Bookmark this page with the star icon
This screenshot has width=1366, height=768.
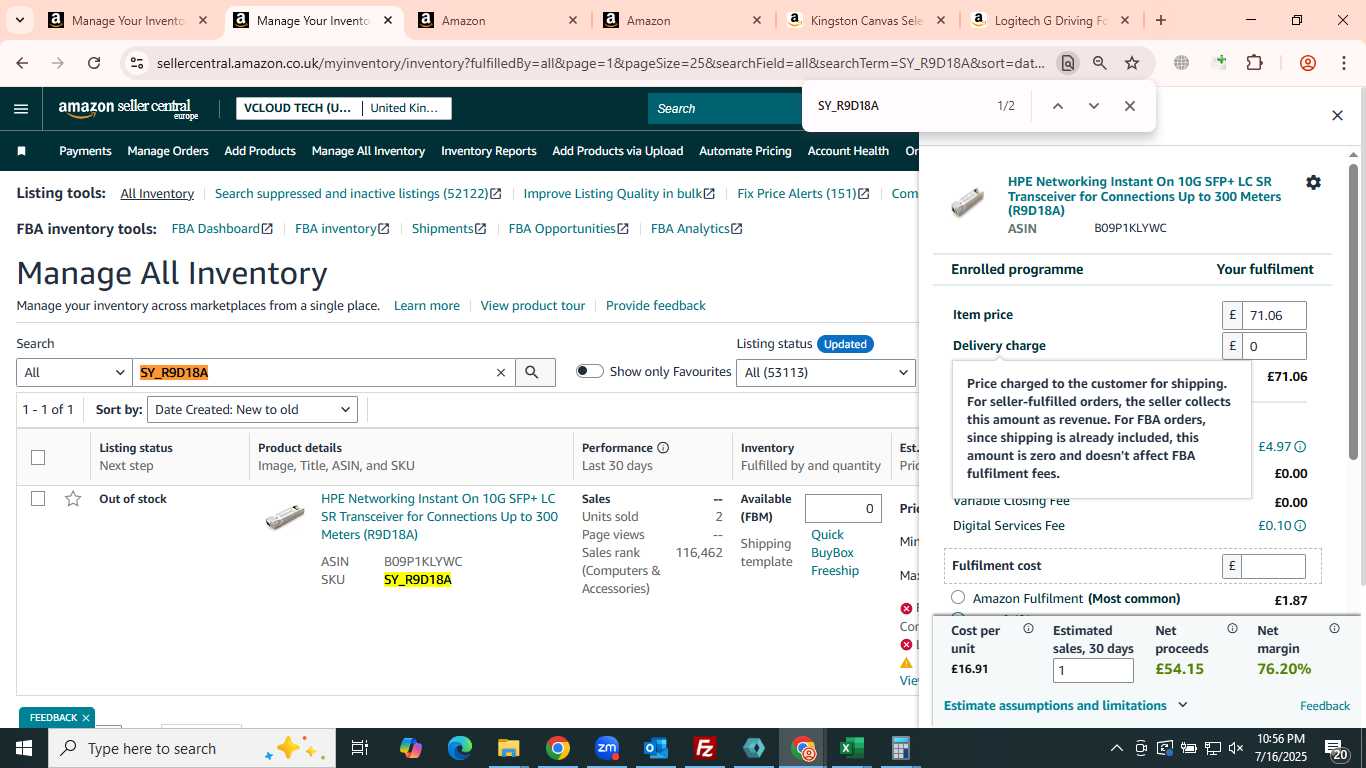point(1132,63)
